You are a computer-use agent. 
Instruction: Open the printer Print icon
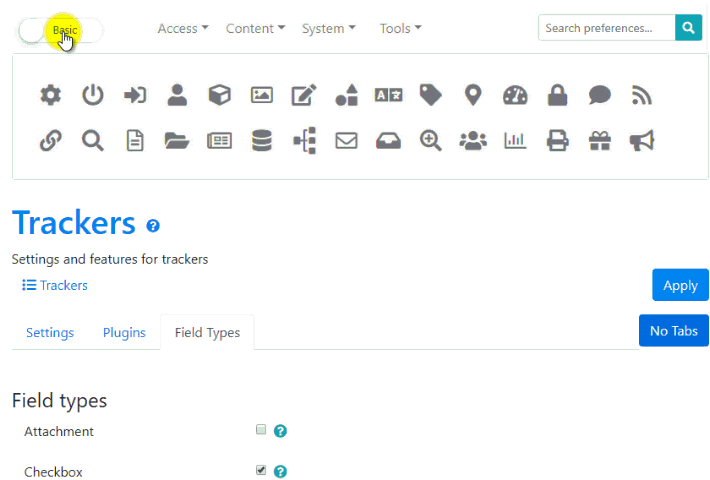coord(557,140)
